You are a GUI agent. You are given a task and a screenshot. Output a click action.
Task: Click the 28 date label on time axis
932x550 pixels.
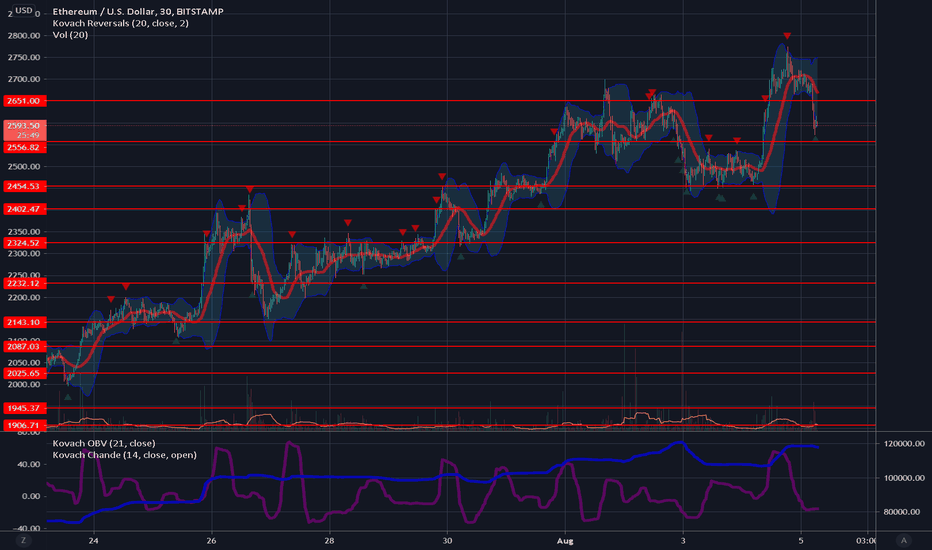(x=329, y=540)
